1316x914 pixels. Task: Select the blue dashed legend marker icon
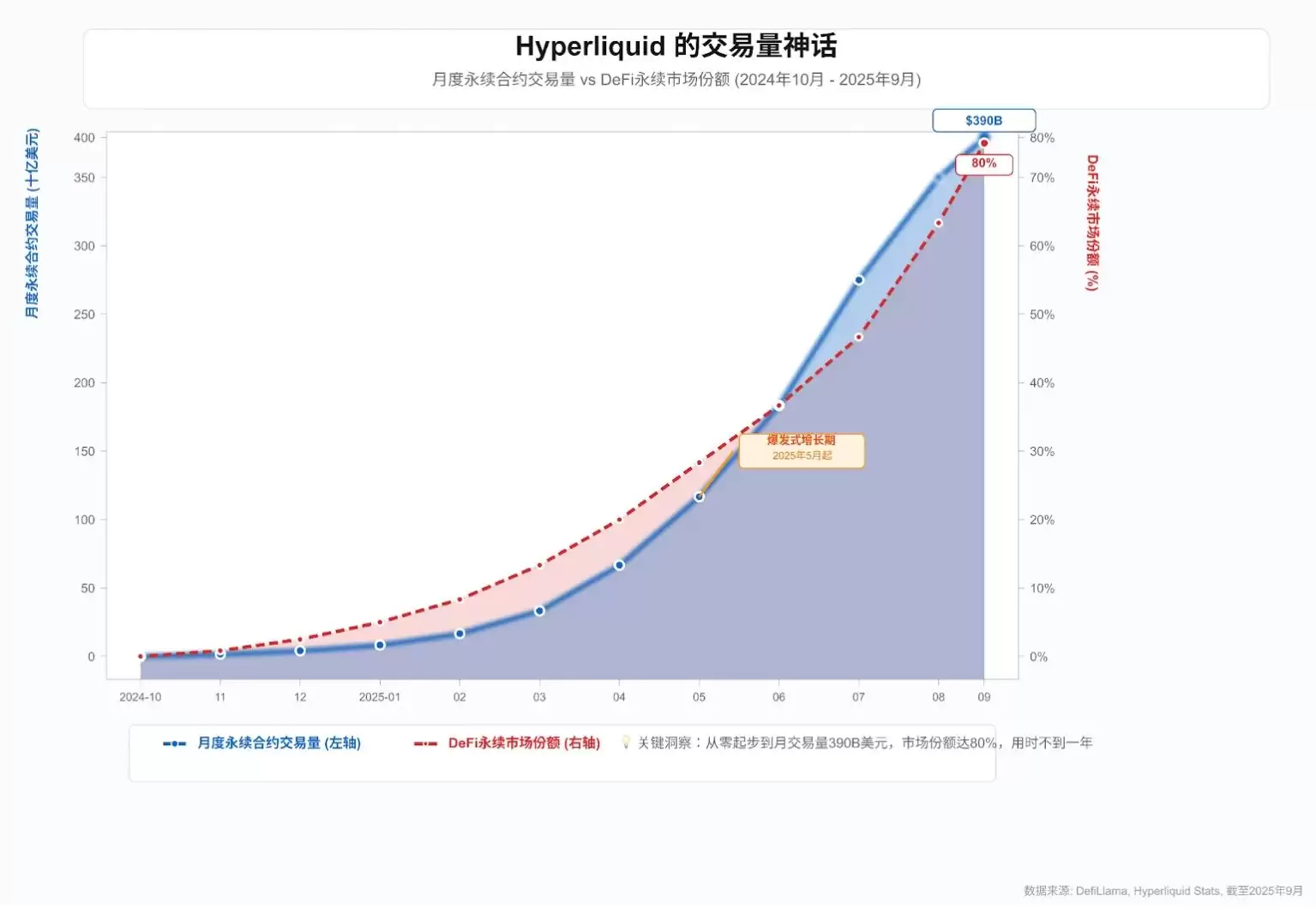click(x=173, y=743)
